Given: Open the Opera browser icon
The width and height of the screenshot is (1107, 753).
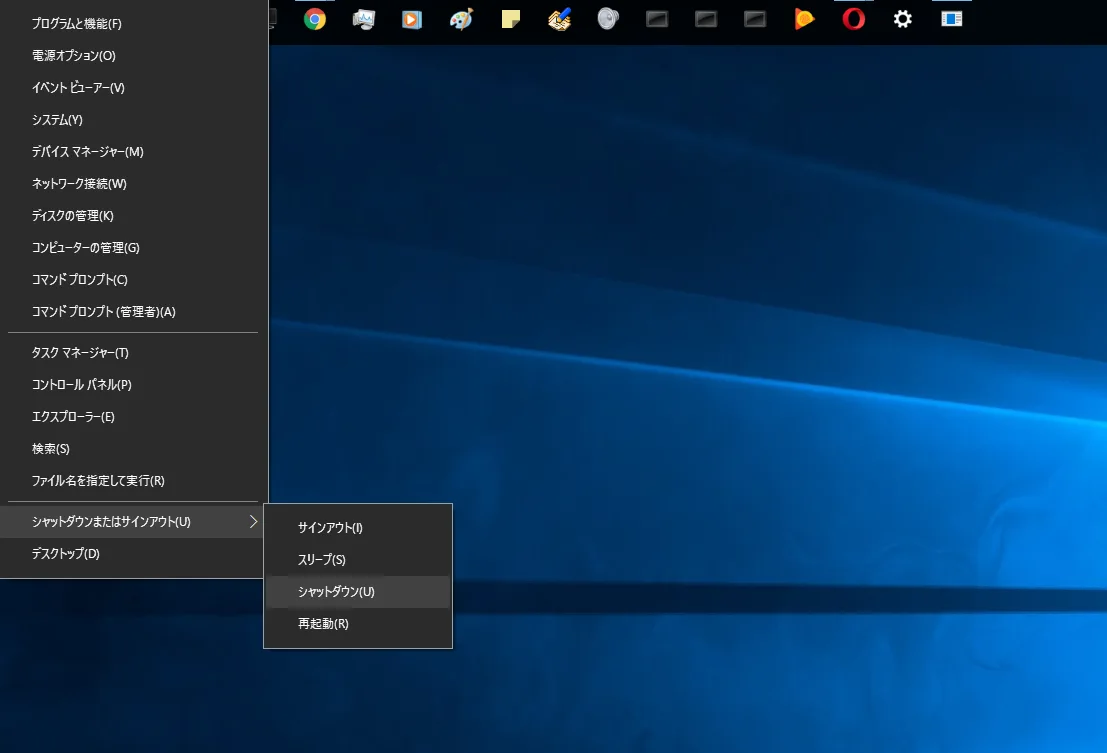Looking at the screenshot, I should click(x=852, y=20).
